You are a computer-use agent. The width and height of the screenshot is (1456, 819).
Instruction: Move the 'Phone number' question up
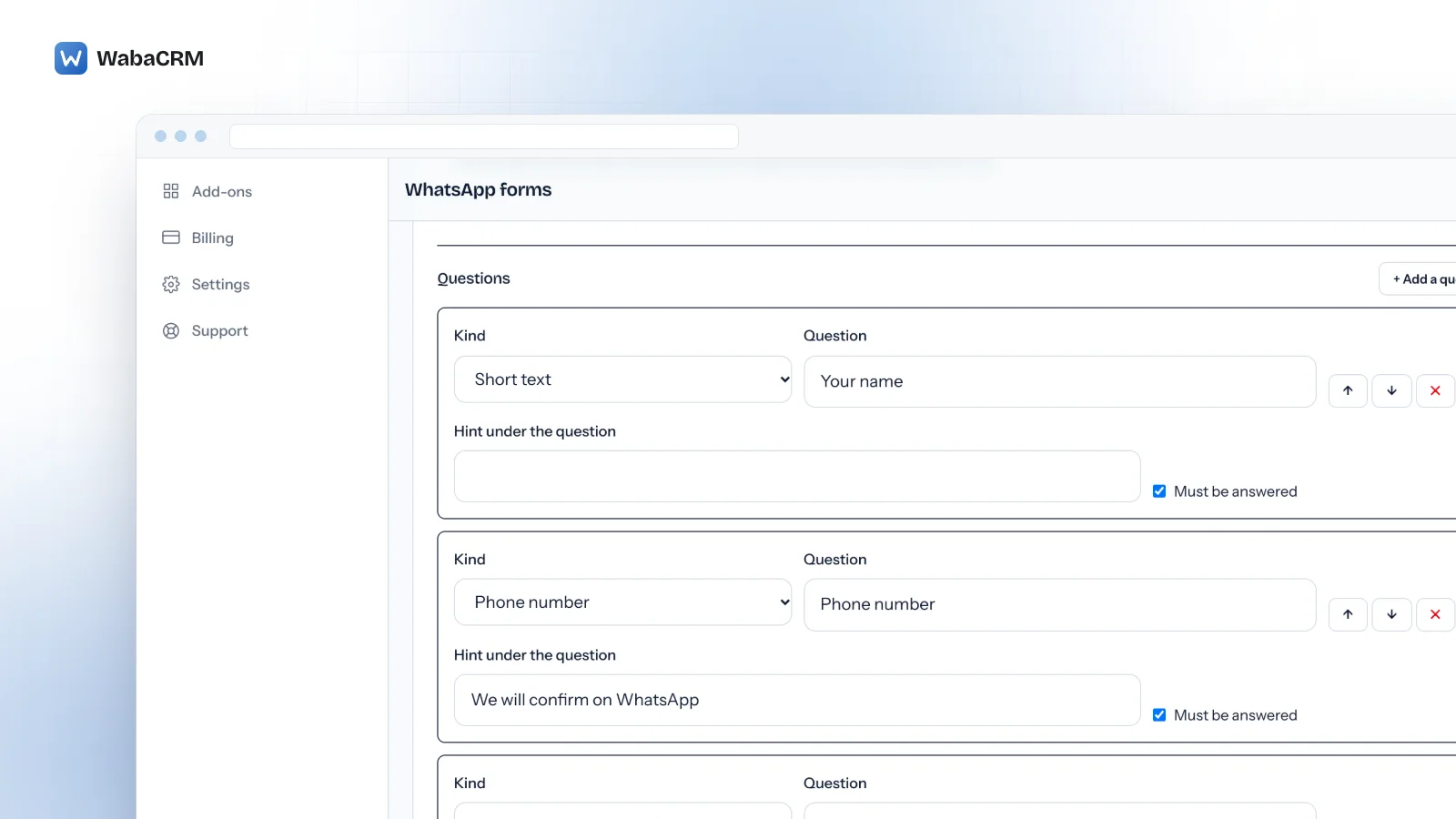point(1348,614)
